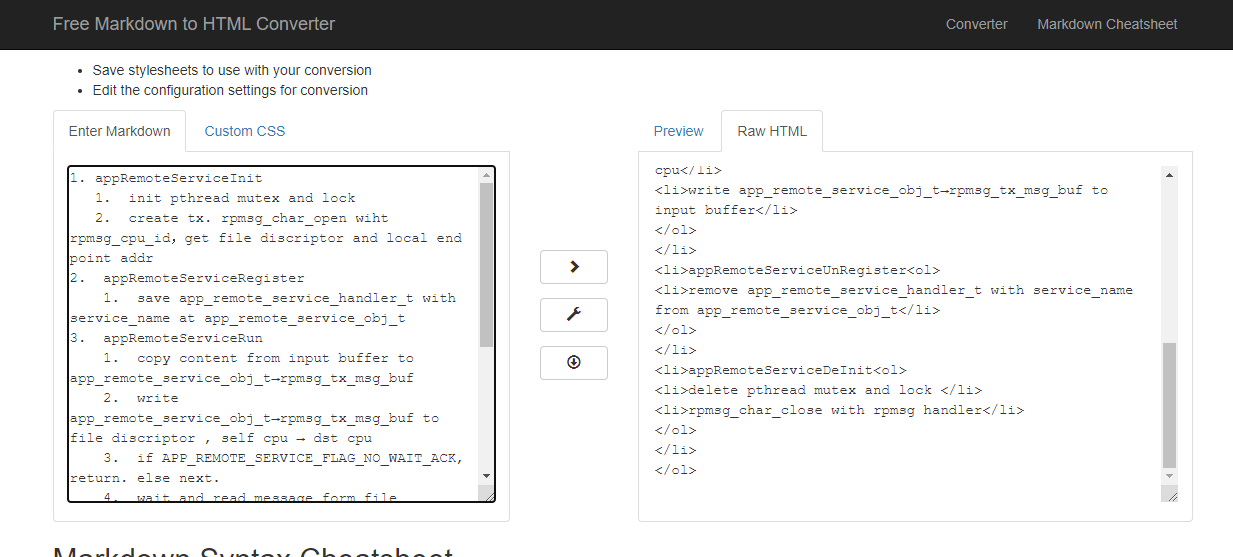This screenshot has width=1233, height=557.
Task: Switch to the Enter Markdown tab
Action: [119, 131]
